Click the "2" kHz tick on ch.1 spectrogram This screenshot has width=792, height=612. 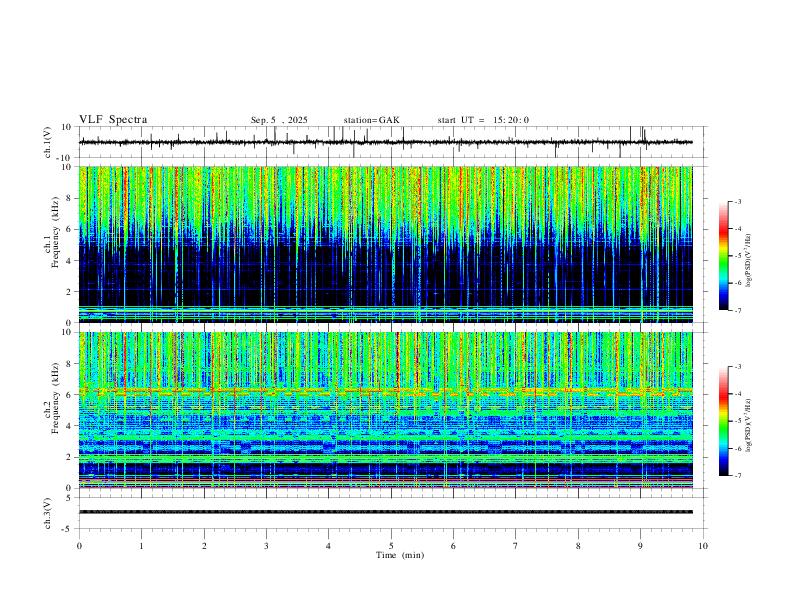click(x=70, y=291)
